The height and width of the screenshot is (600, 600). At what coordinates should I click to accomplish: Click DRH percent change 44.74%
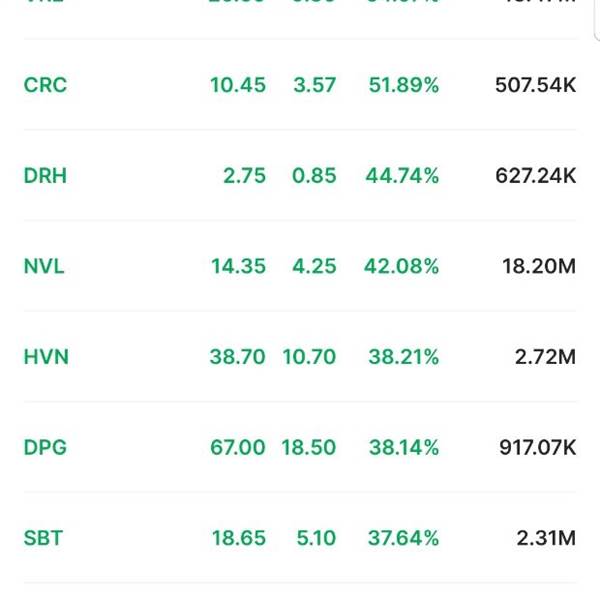(x=402, y=176)
